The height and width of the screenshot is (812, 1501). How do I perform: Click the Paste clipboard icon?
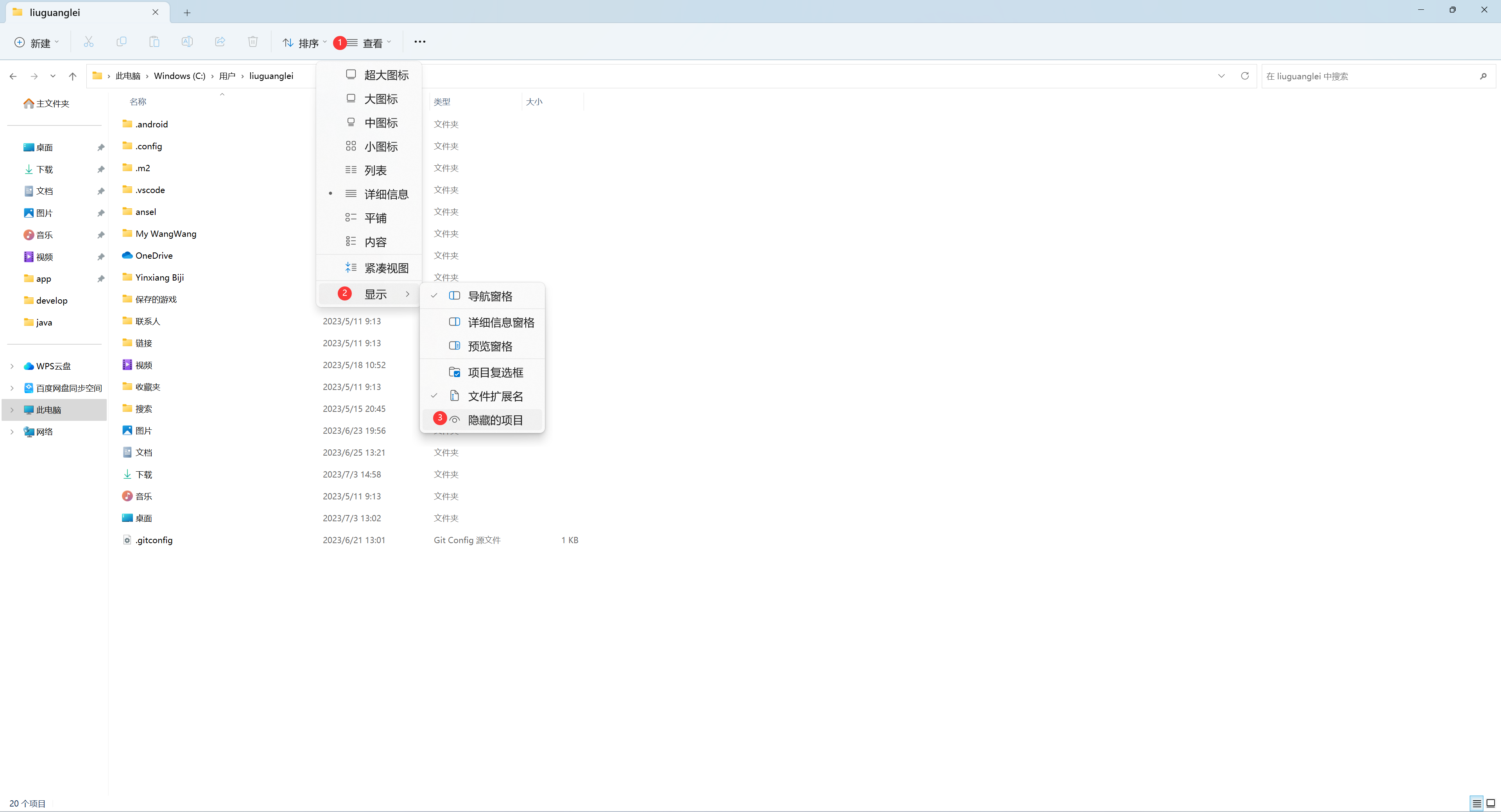[154, 42]
